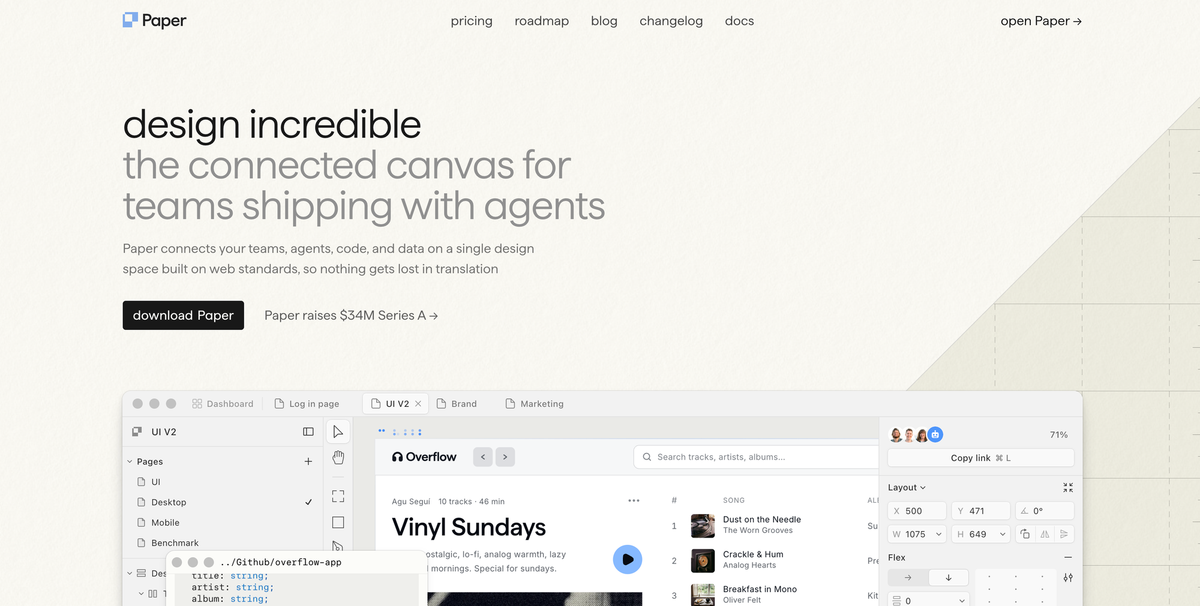
Task: Click the Paper logo in the header
Action: coord(154,20)
